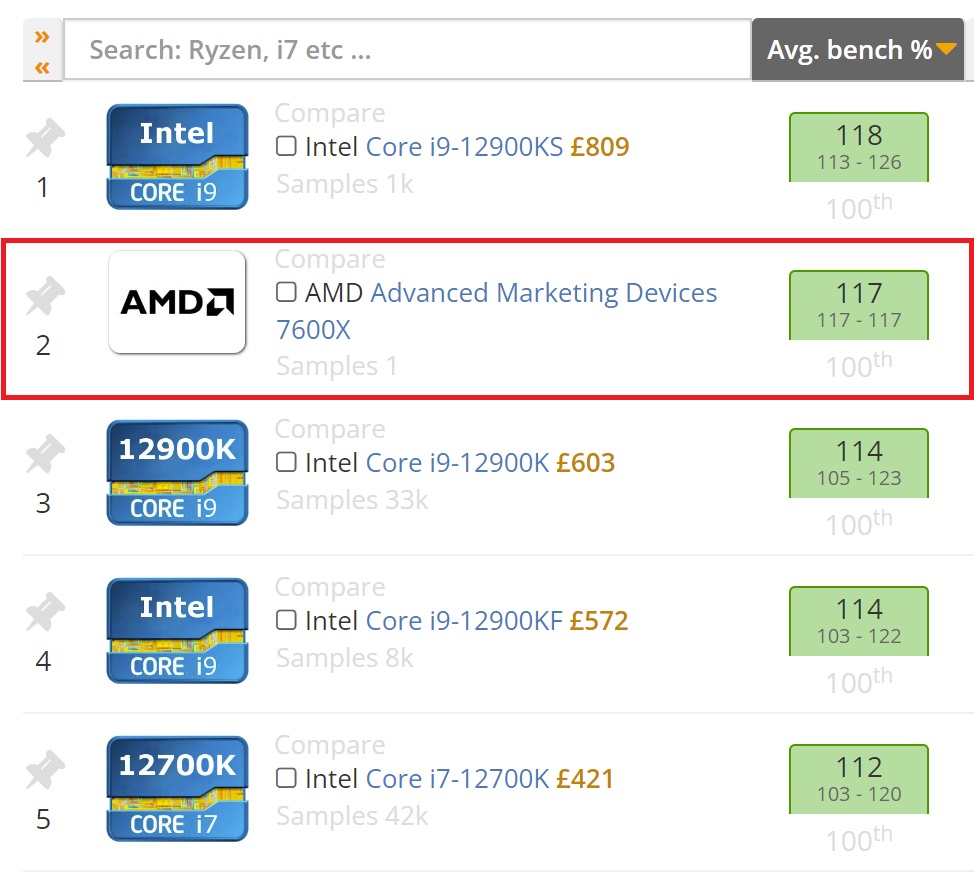Collapse columns with the left double chevron
974x882 pixels.
(x=42, y=67)
